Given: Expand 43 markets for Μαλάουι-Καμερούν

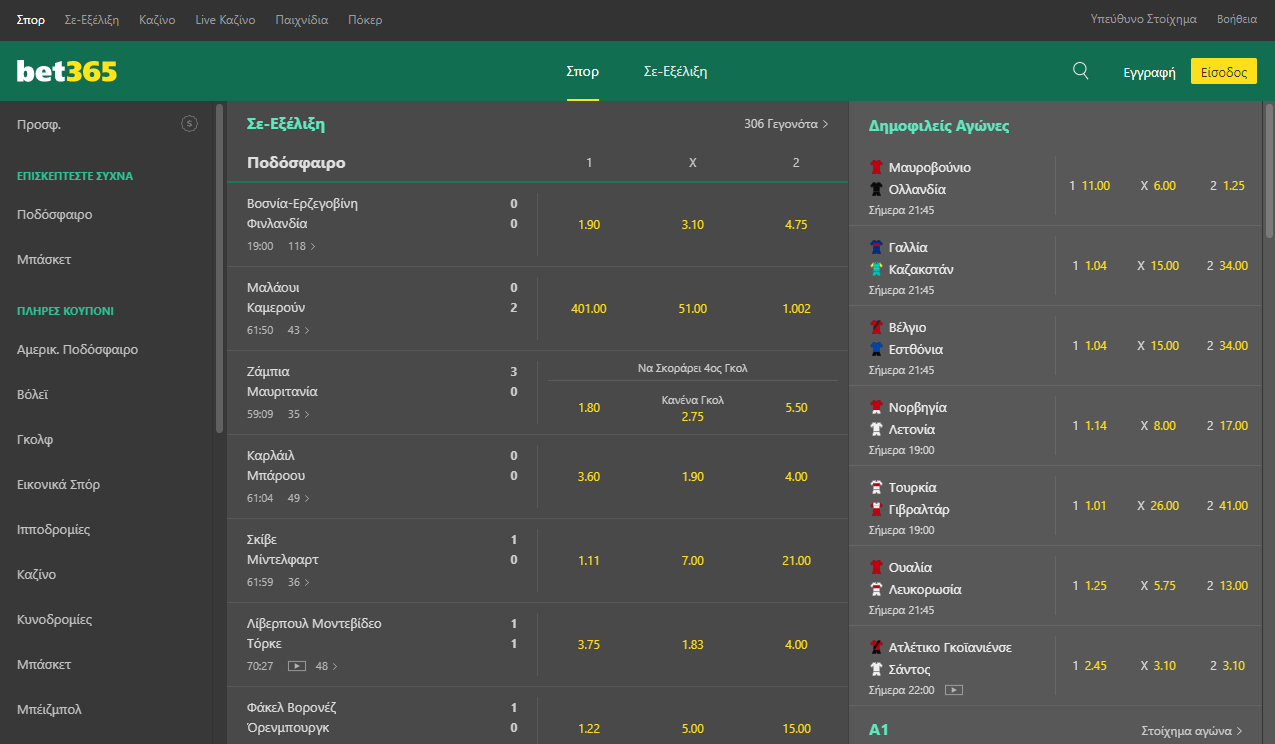Looking at the screenshot, I should [x=307, y=330].
